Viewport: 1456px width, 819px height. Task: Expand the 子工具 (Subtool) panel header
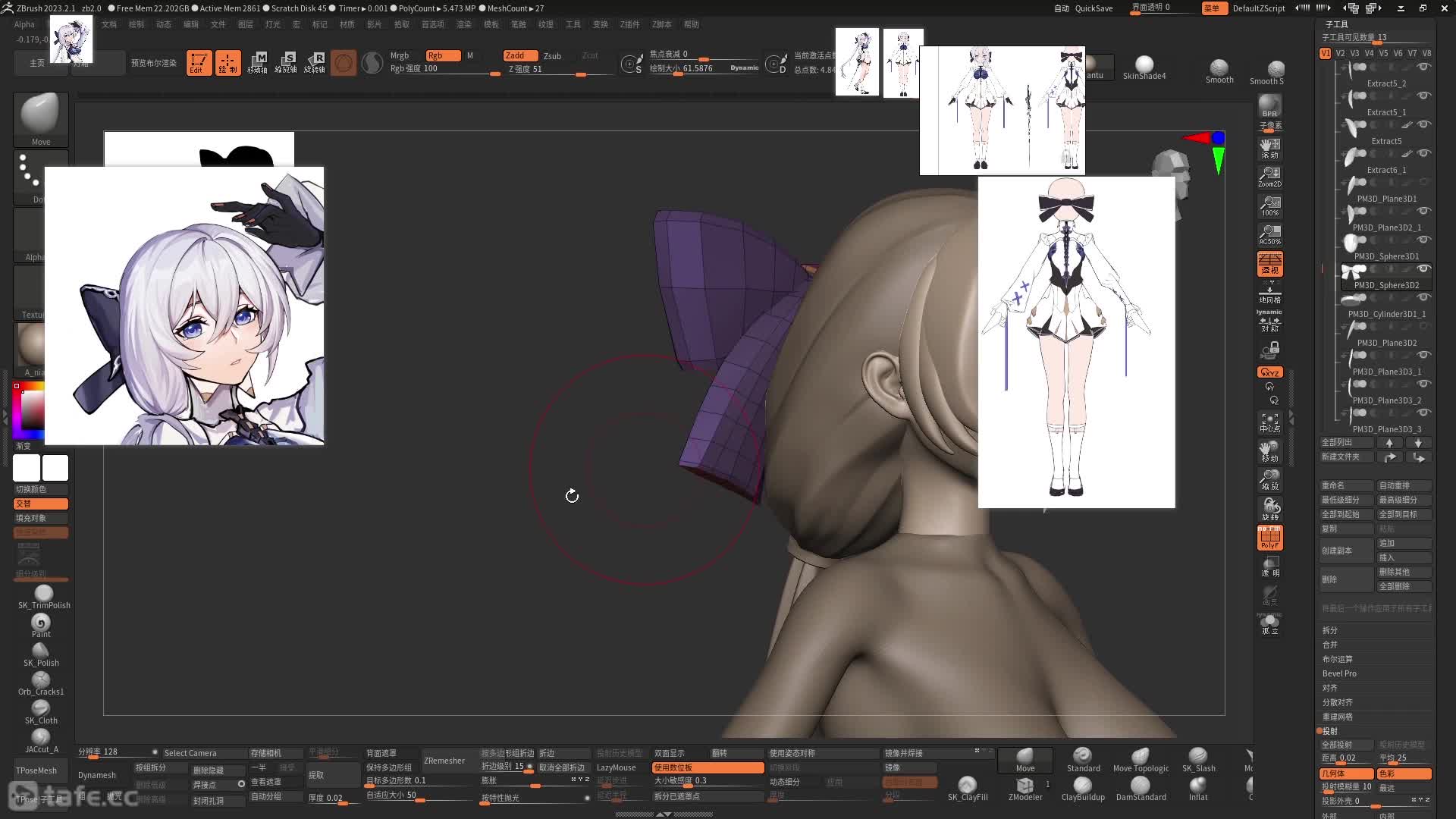tap(1337, 24)
